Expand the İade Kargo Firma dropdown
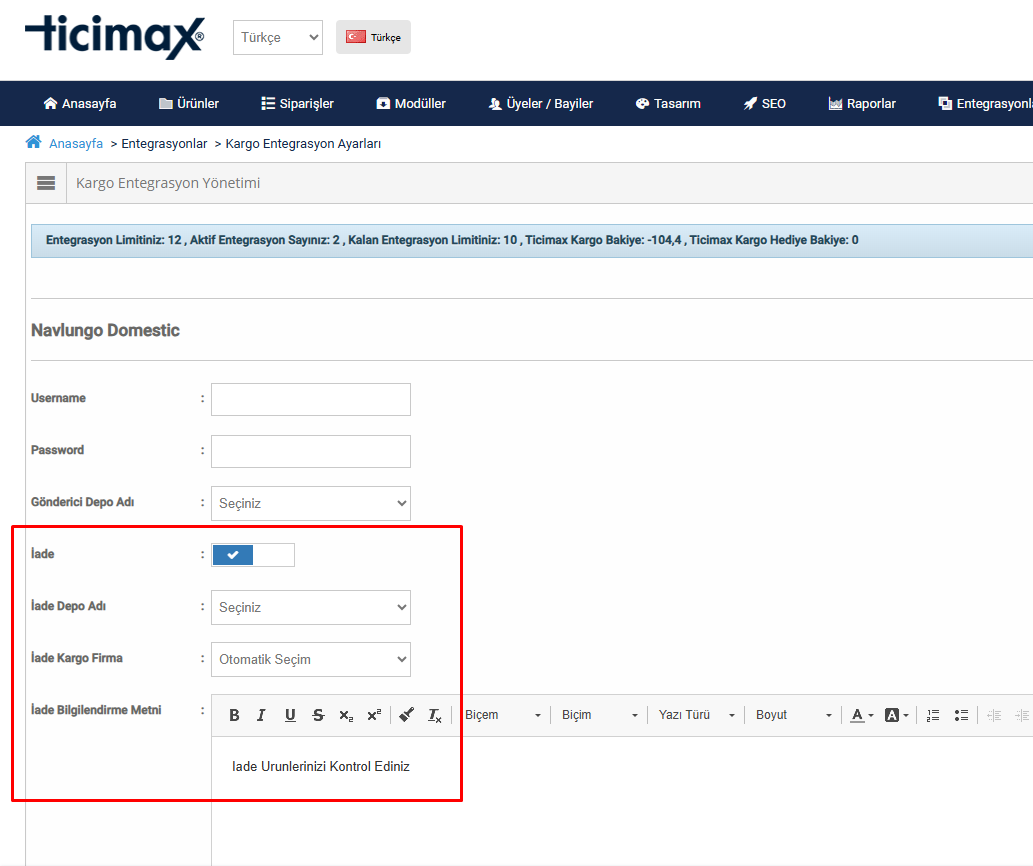The height and width of the screenshot is (866, 1033). pyautogui.click(x=310, y=659)
